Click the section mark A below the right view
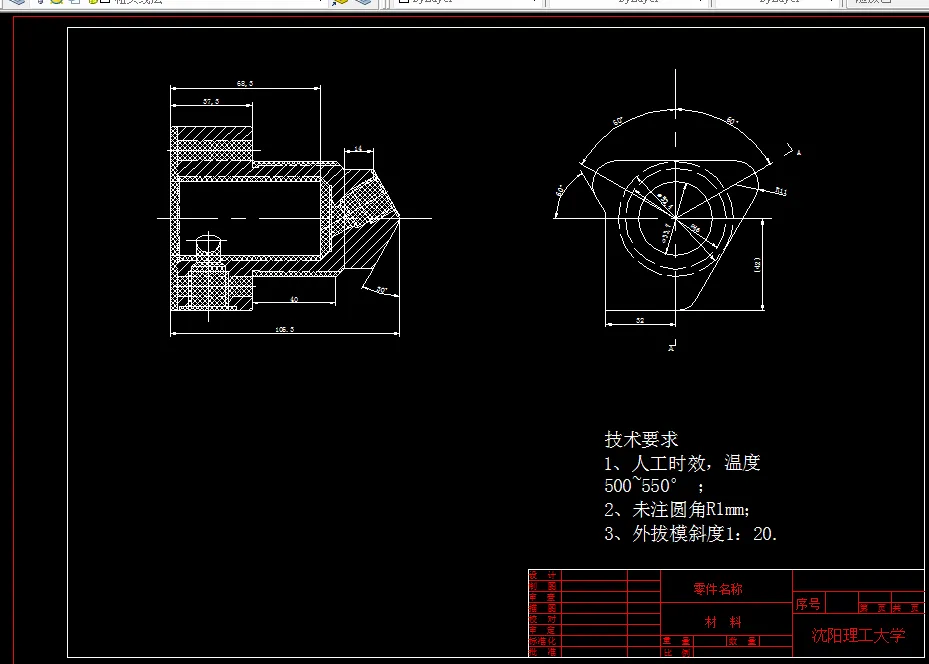Screen dimensions: 929x664 671,348
